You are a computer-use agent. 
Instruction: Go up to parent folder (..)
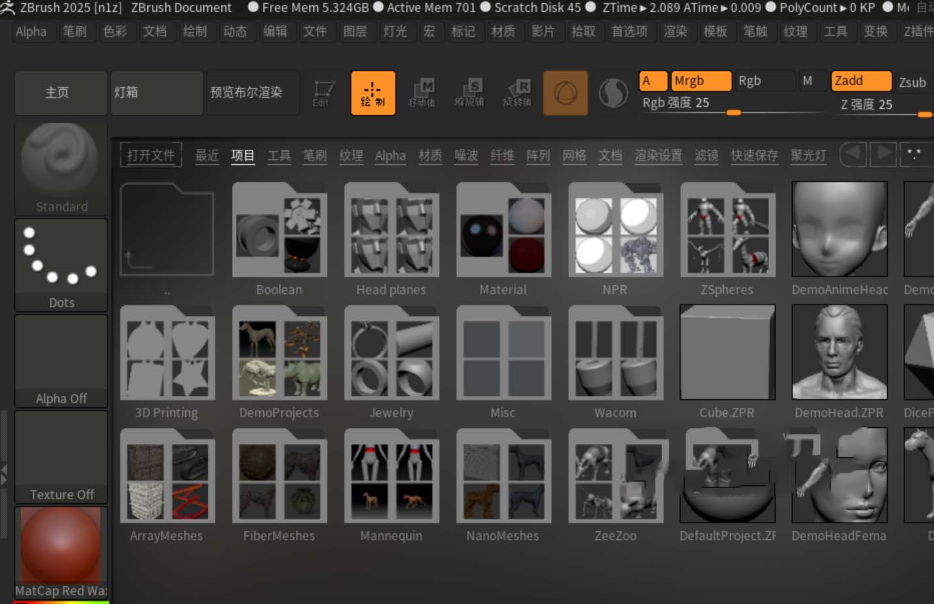tap(167, 239)
